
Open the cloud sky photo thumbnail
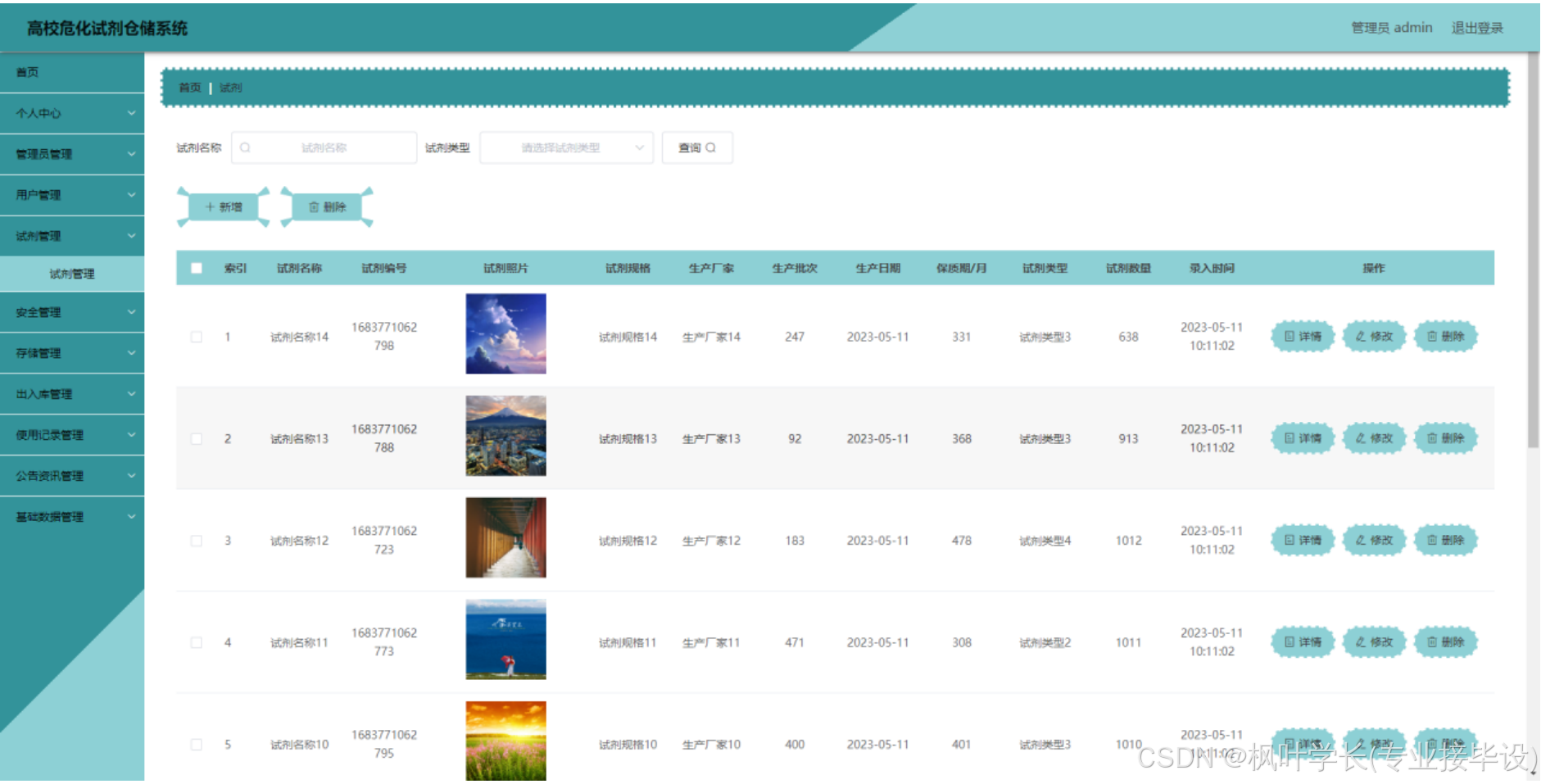(x=505, y=334)
